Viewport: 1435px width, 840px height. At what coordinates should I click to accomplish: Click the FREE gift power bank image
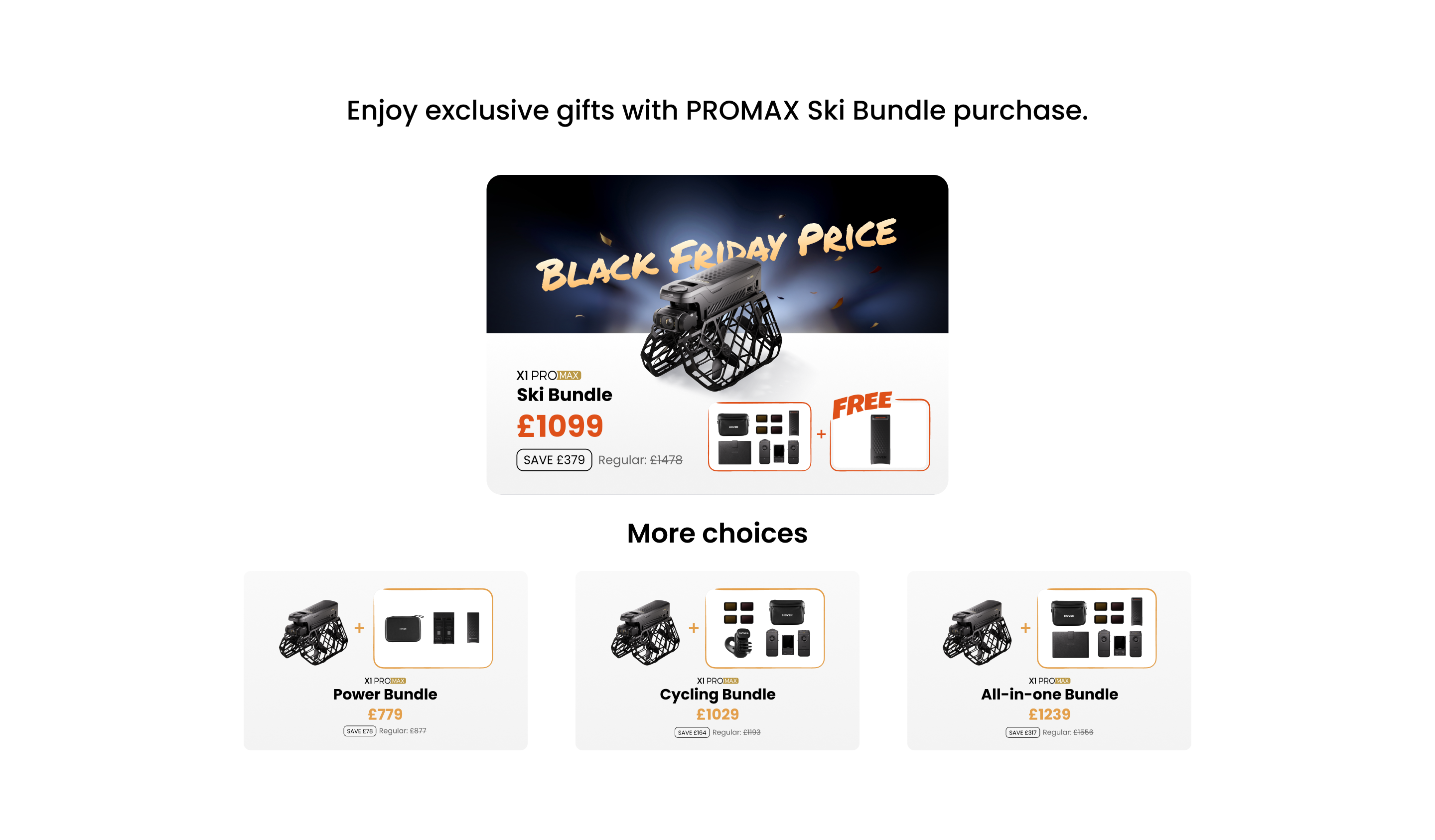pos(880,438)
